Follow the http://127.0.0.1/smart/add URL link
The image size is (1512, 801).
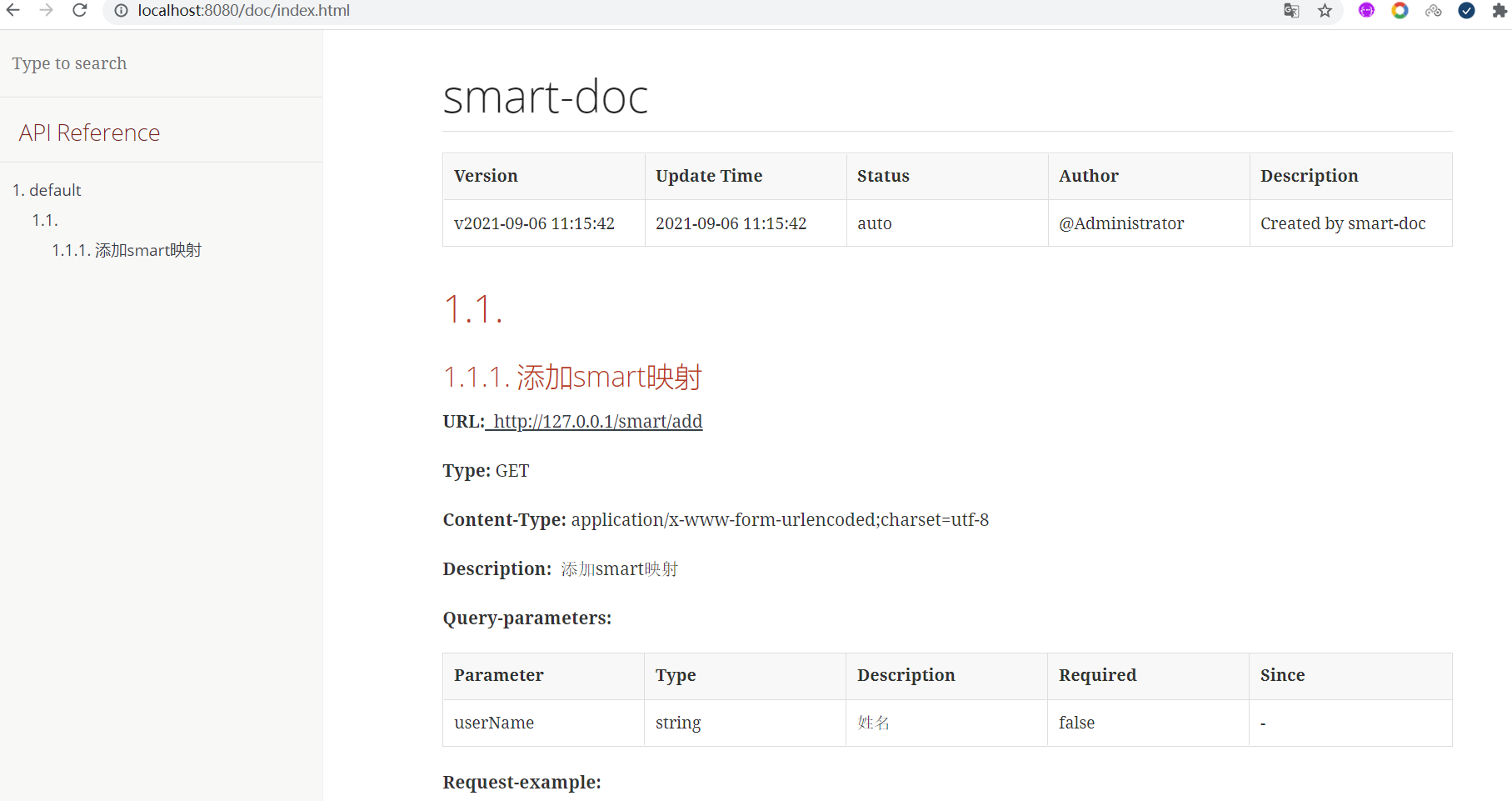598,422
